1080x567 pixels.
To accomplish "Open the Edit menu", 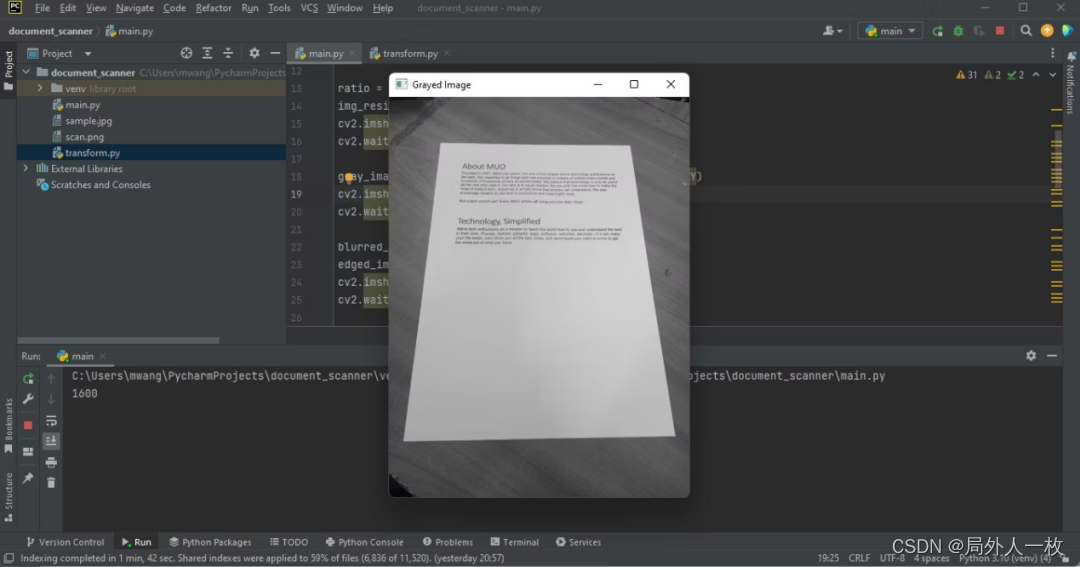I will point(68,8).
